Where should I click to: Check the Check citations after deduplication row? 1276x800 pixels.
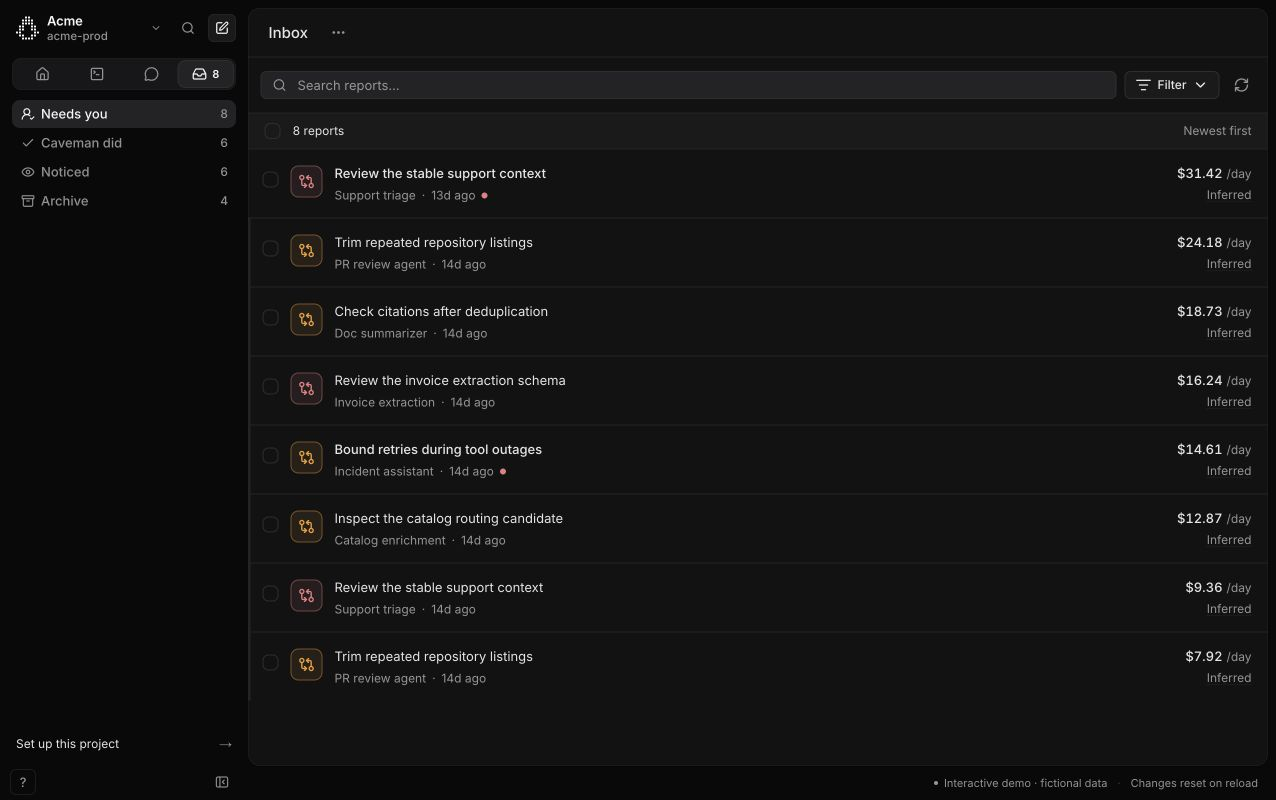click(270, 317)
